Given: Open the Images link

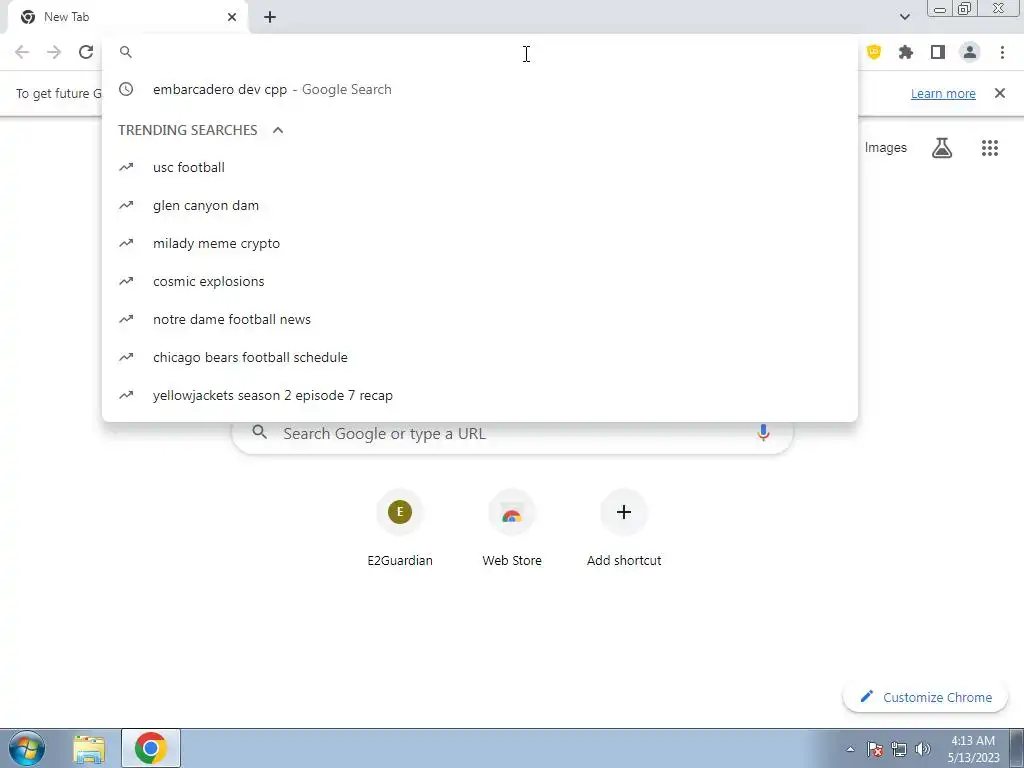Looking at the screenshot, I should [x=886, y=148].
